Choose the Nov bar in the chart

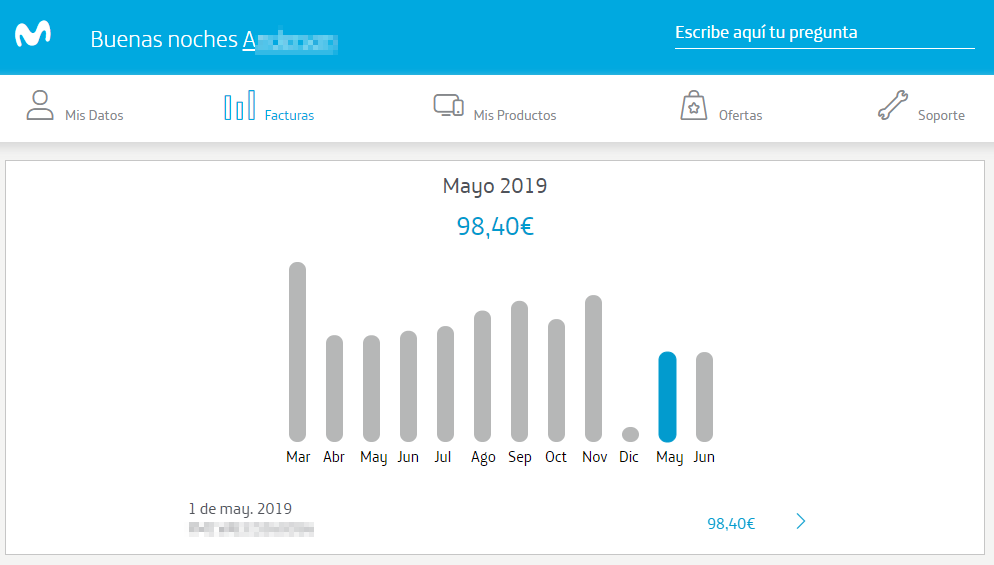click(x=593, y=368)
